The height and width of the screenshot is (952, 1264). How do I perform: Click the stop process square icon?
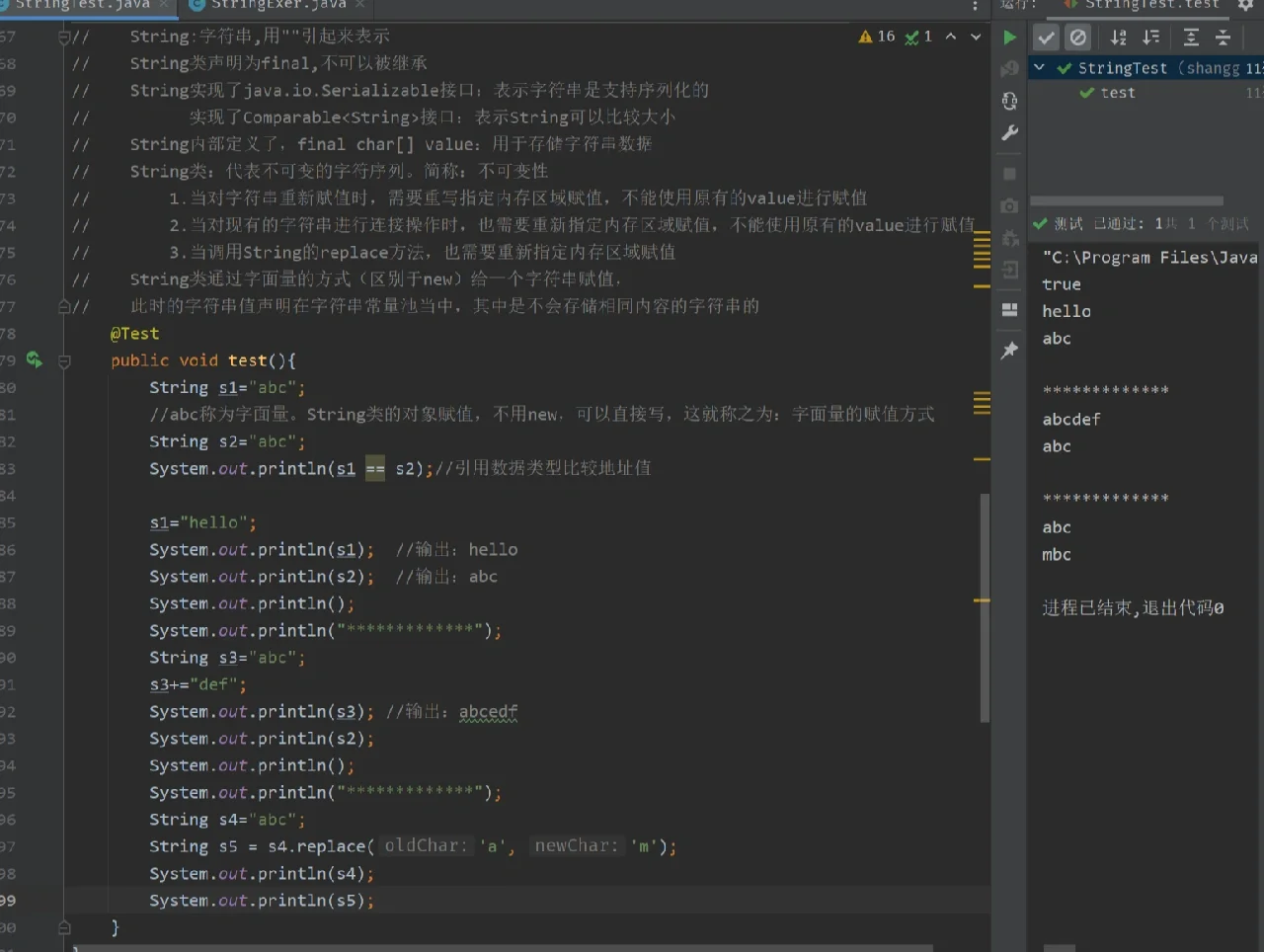click(1009, 174)
